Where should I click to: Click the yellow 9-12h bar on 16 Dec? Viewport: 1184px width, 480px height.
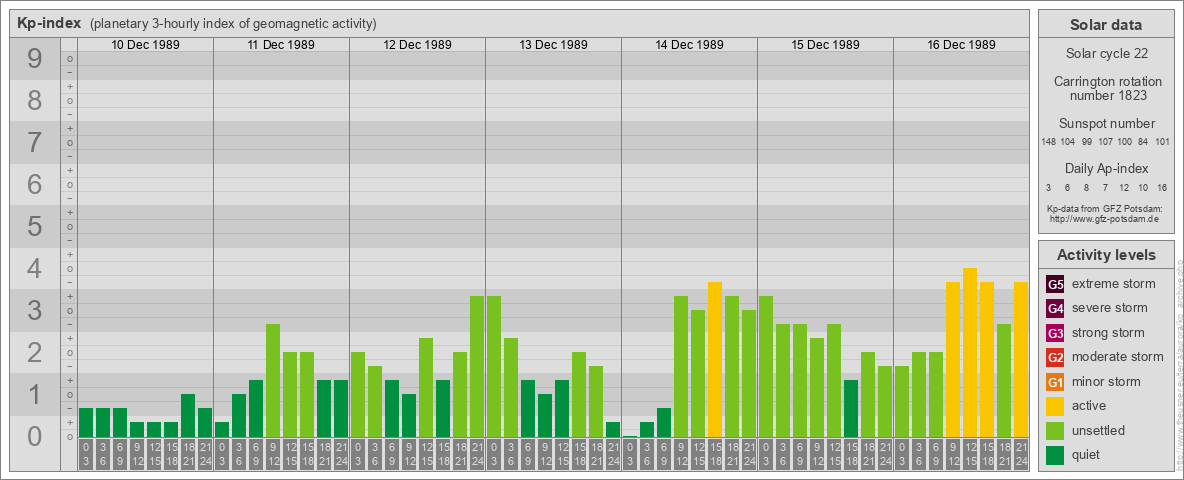tap(953, 359)
